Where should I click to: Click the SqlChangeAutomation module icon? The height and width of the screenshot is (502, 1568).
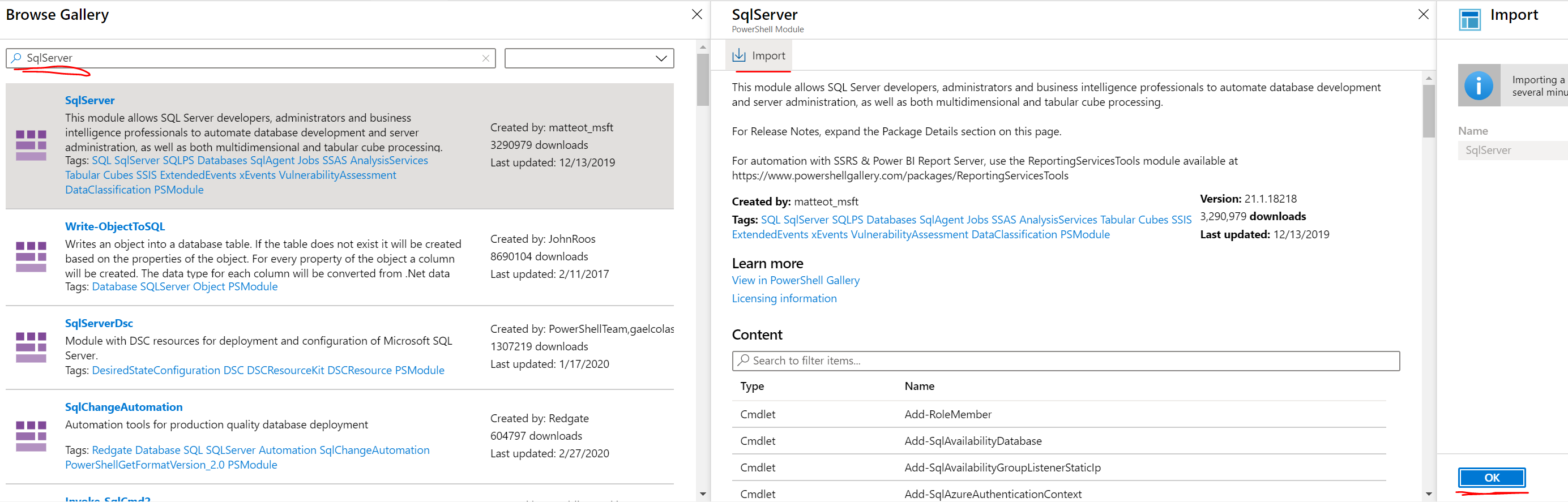tap(31, 436)
